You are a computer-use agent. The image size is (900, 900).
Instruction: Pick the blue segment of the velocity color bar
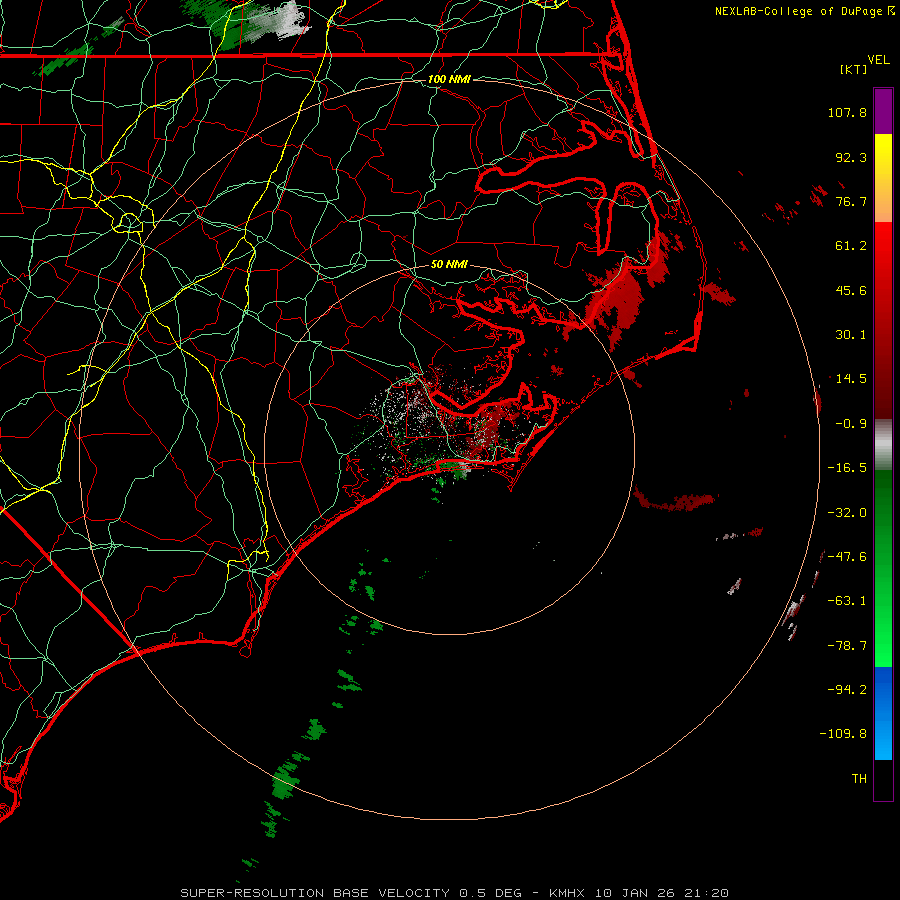(883, 713)
